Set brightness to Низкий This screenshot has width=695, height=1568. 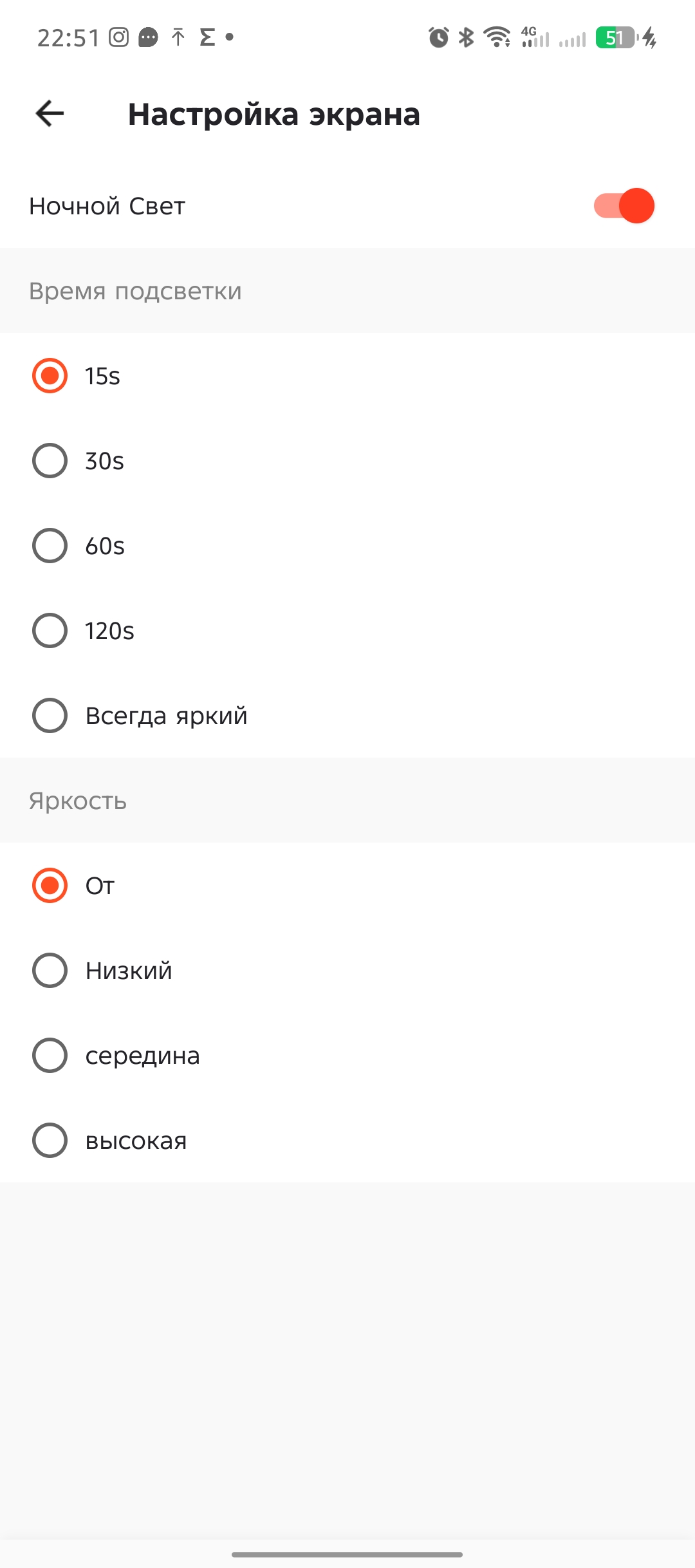click(x=50, y=971)
